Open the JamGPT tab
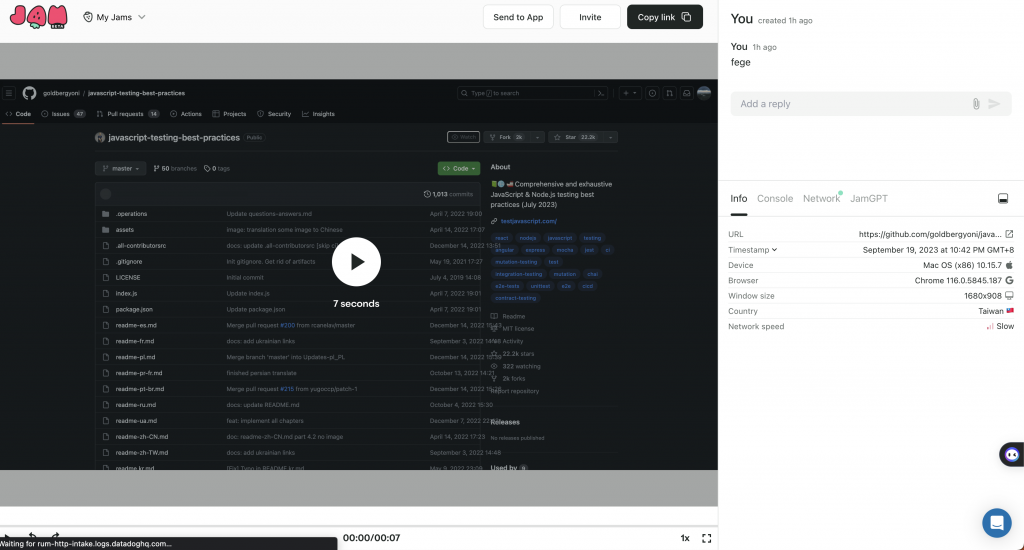 click(x=869, y=199)
